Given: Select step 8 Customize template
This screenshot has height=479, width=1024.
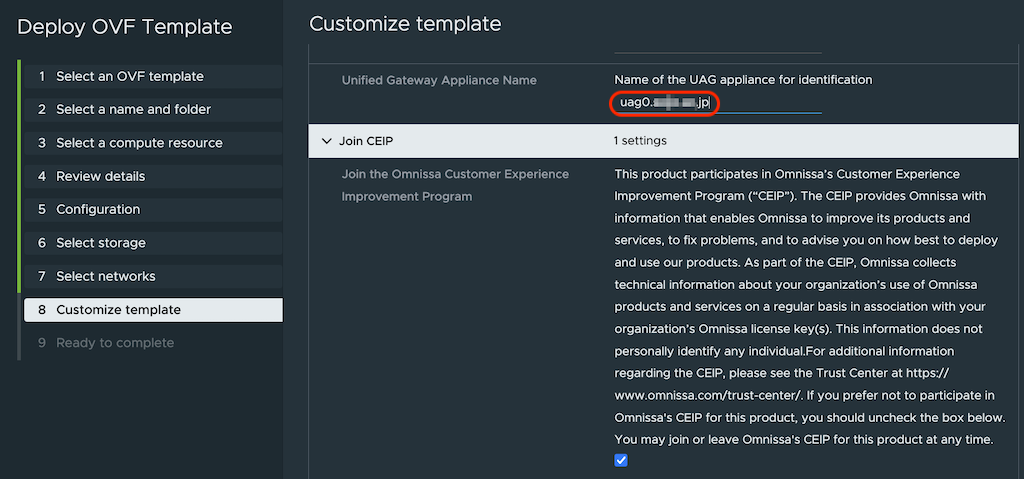Looking at the screenshot, I should (x=118, y=310).
